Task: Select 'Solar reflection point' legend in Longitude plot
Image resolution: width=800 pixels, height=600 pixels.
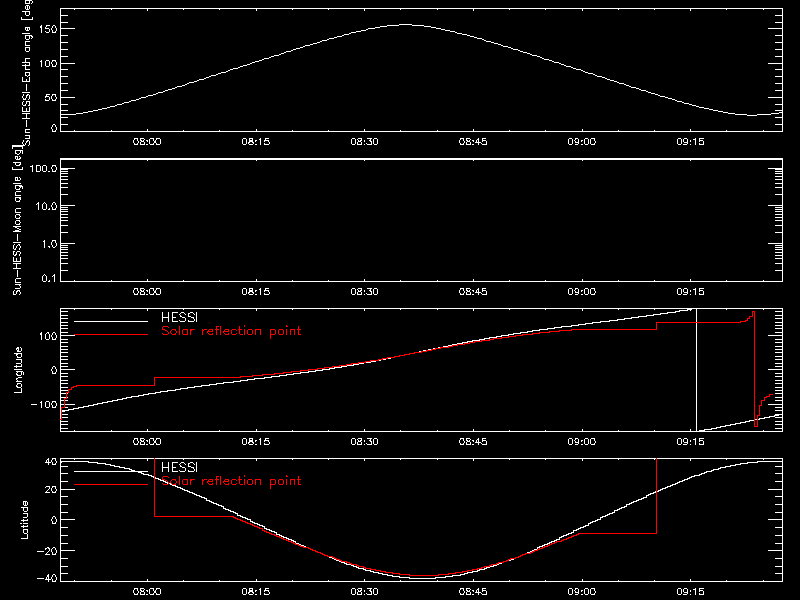Action: click(231, 331)
